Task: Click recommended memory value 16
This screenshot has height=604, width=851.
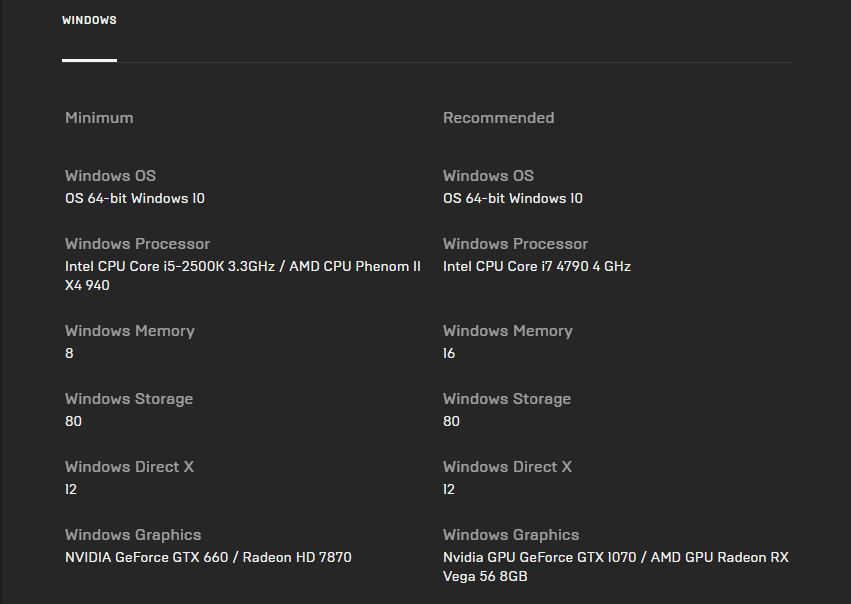Action: point(449,353)
